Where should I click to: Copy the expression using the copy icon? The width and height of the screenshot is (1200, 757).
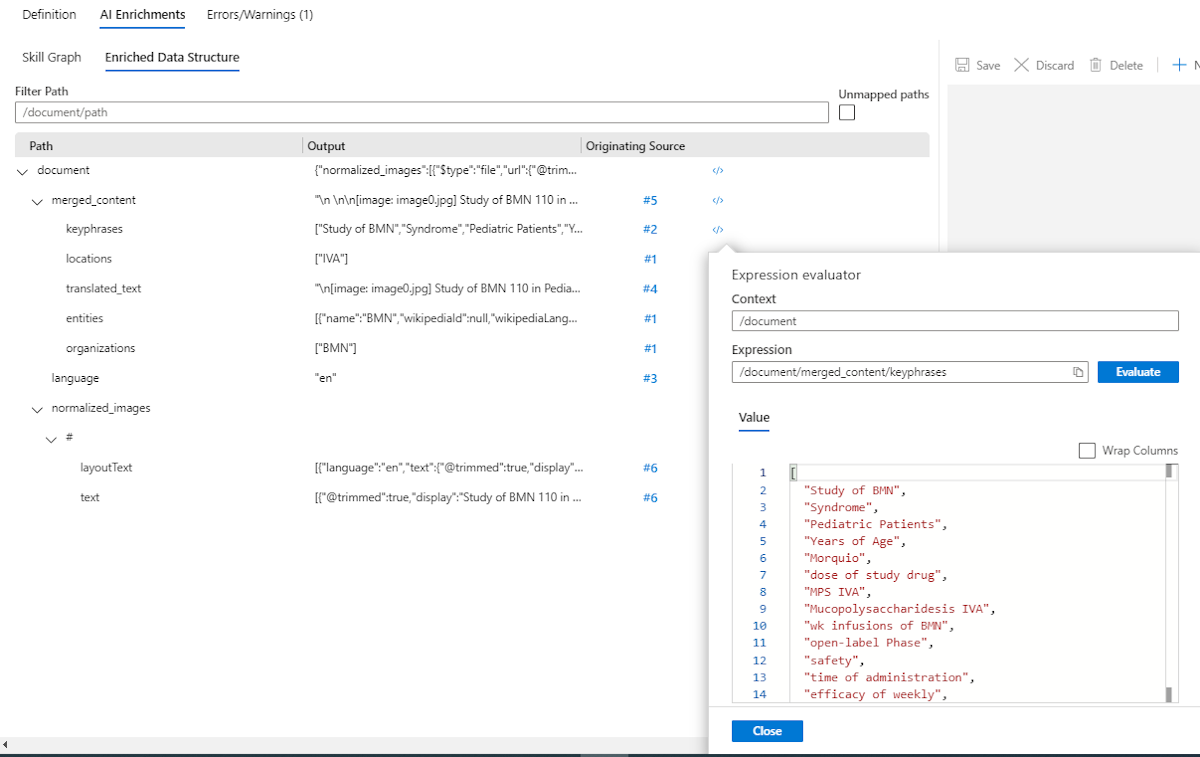tap(1078, 372)
